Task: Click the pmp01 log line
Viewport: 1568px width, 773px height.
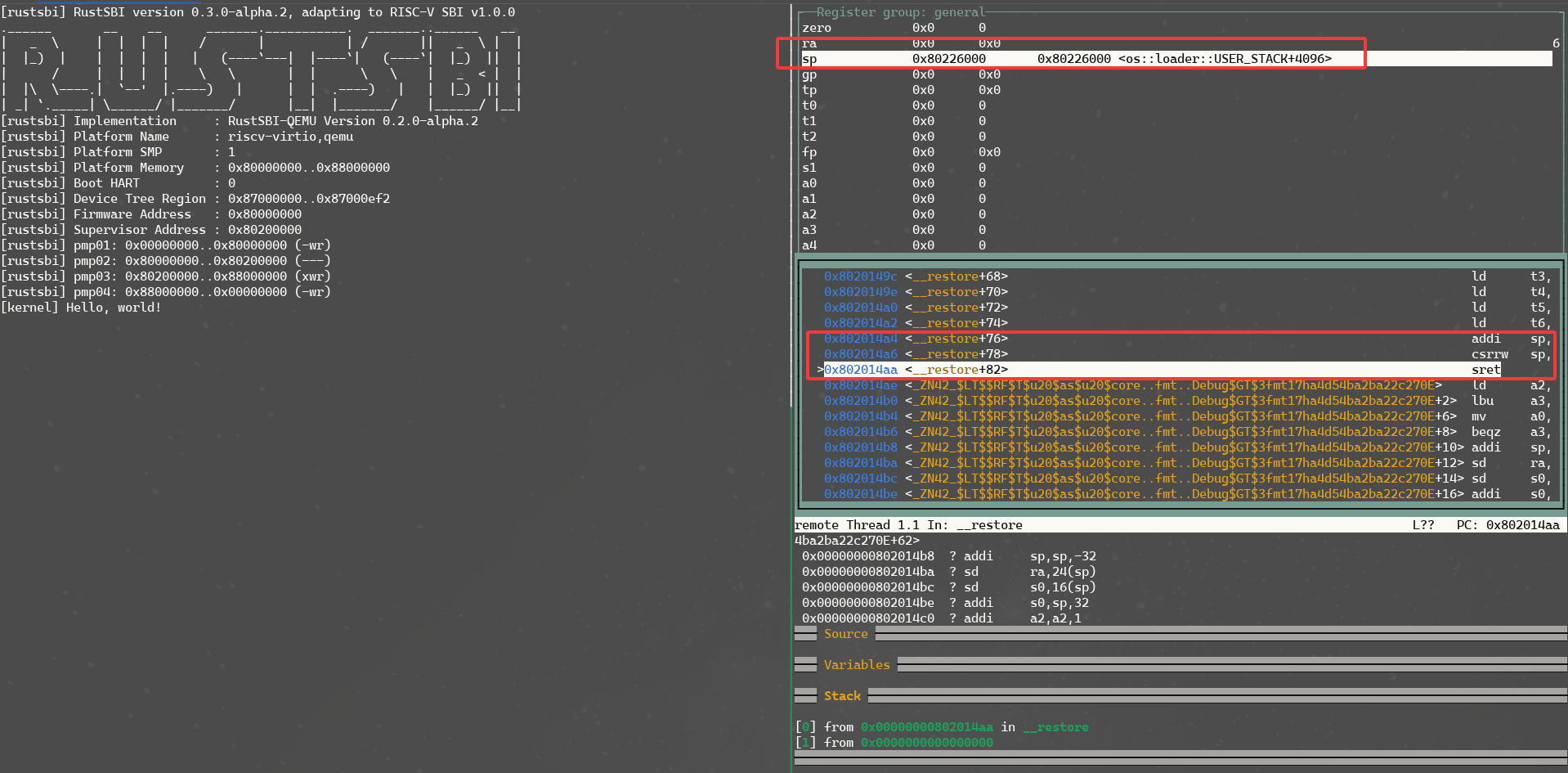Action: point(166,245)
